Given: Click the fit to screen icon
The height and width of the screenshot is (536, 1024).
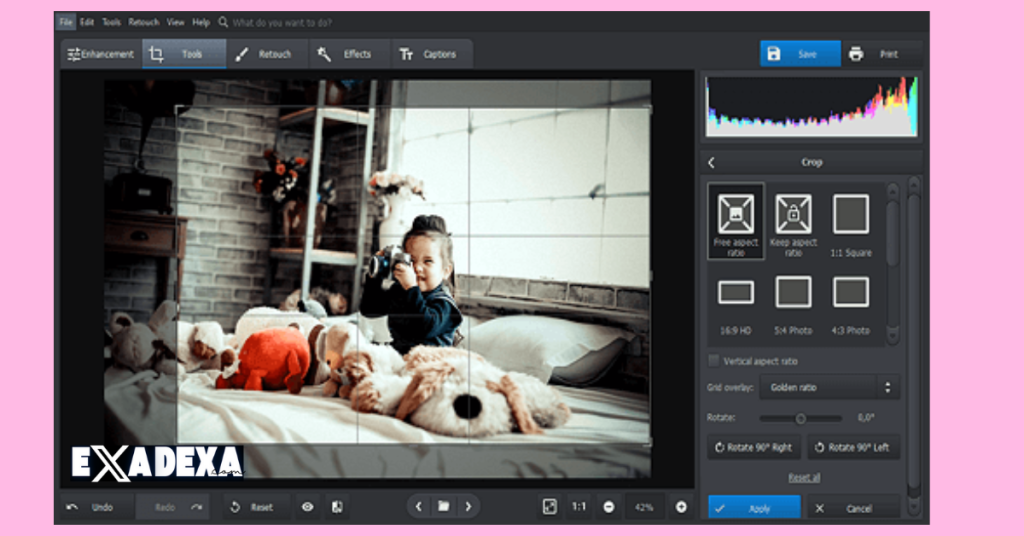Looking at the screenshot, I should coord(550,507).
